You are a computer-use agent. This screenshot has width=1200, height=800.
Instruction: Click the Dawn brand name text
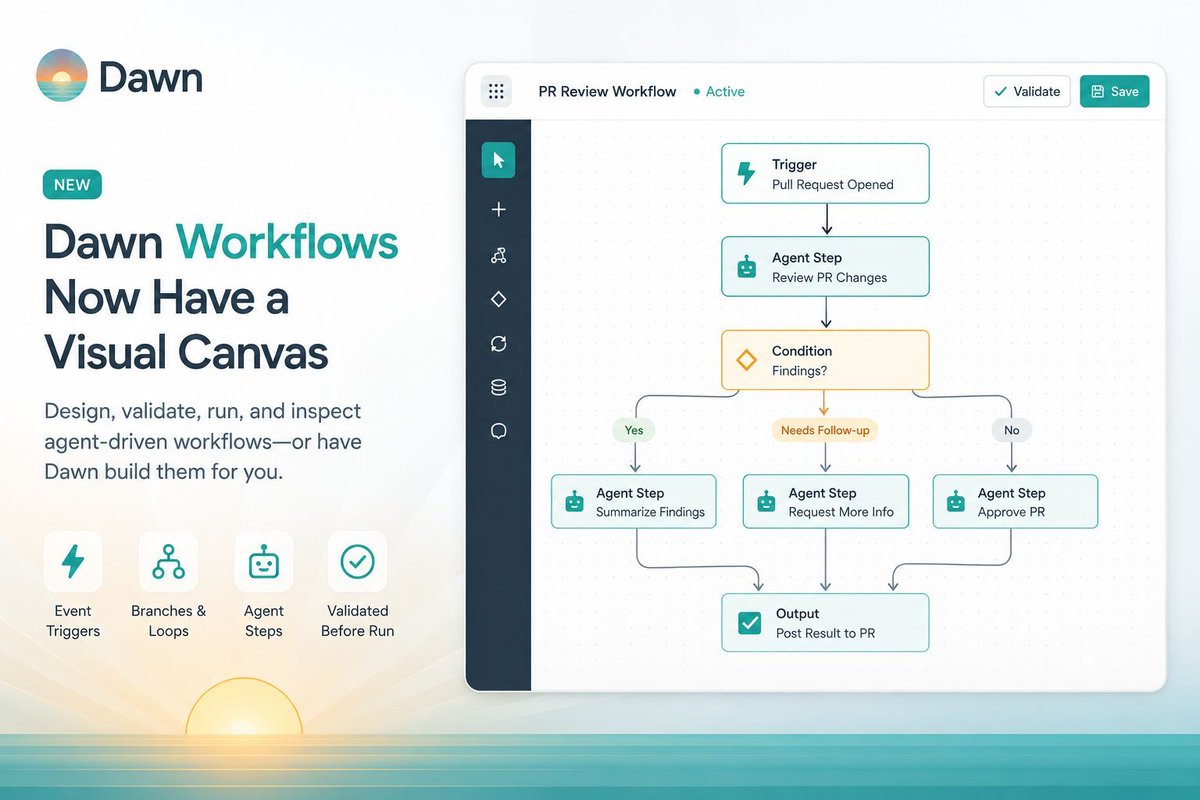pyautogui.click(x=151, y=77)
